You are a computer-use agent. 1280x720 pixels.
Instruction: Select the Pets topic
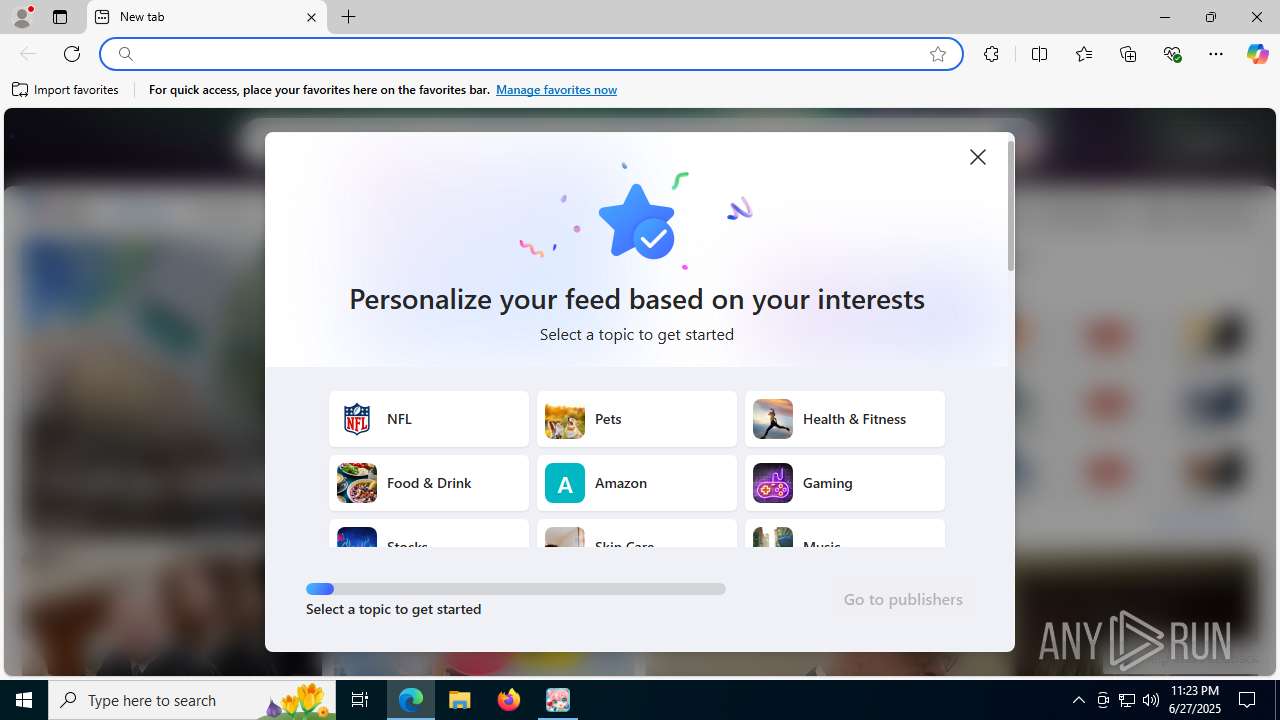coord(637,419)
